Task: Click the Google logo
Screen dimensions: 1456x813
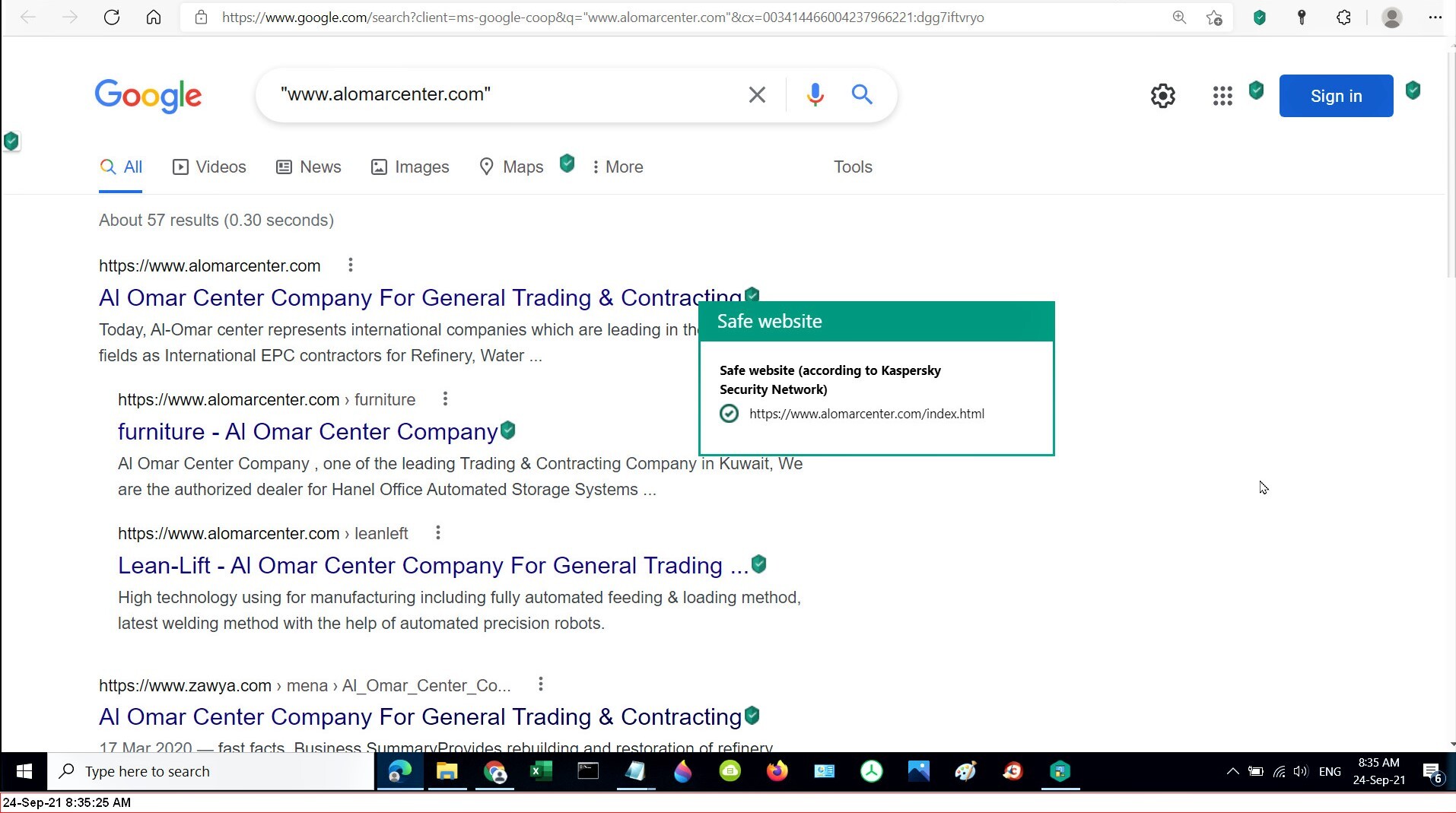Action: tap(148, 96)
